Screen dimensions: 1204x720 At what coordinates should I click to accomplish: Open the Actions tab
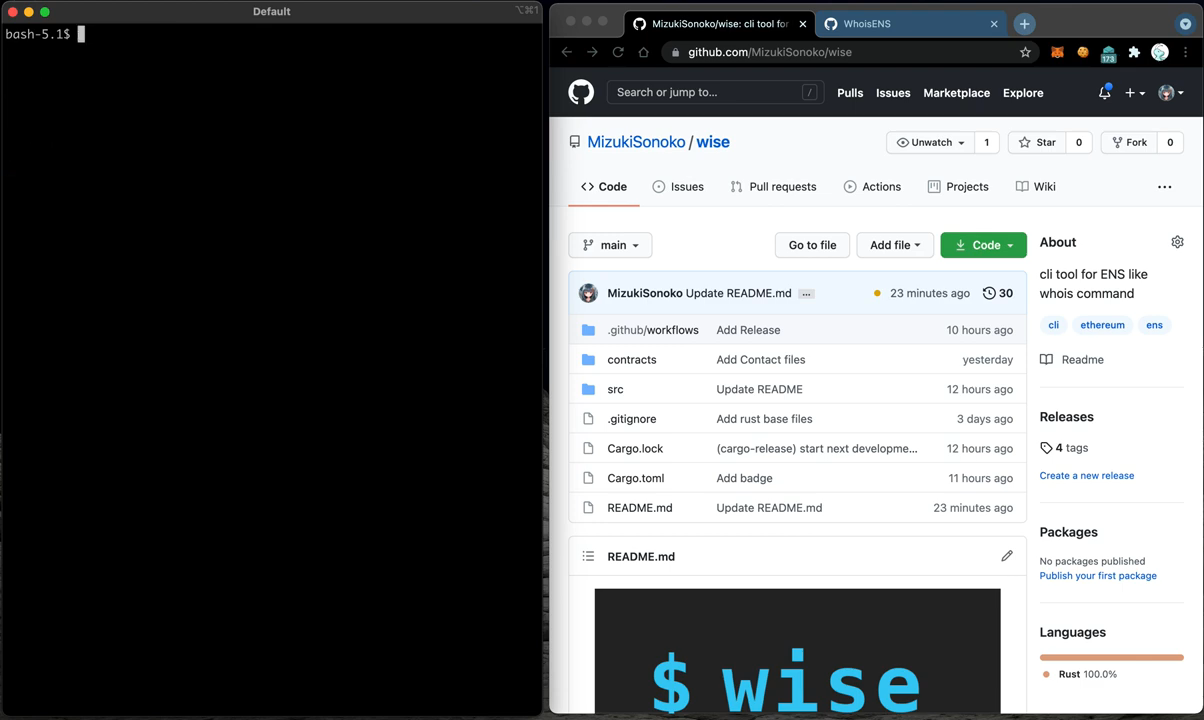click(872, 187)
